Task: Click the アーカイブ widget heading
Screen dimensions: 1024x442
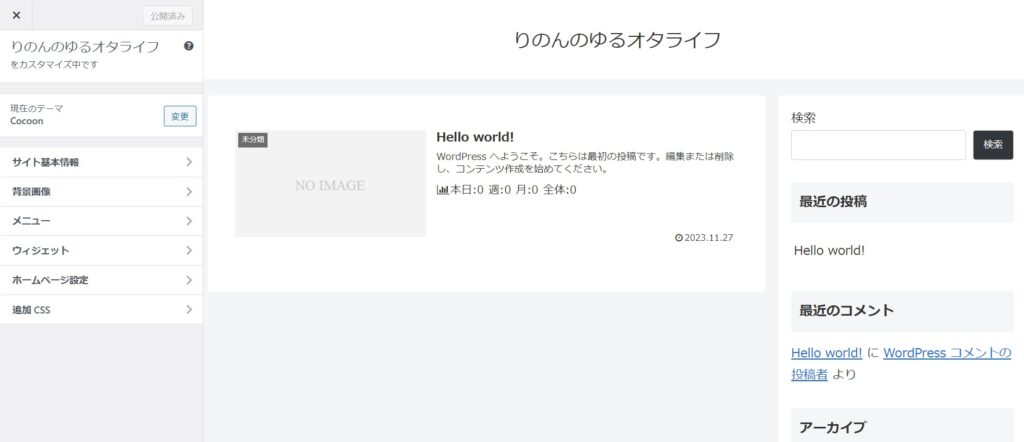Action: 901,427
